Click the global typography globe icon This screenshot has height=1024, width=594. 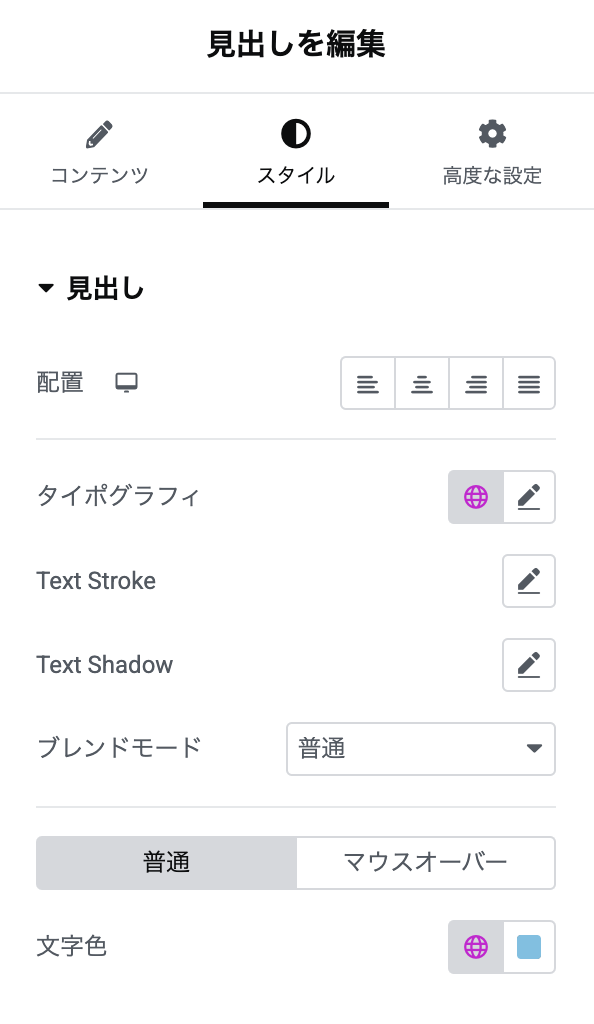476,497
